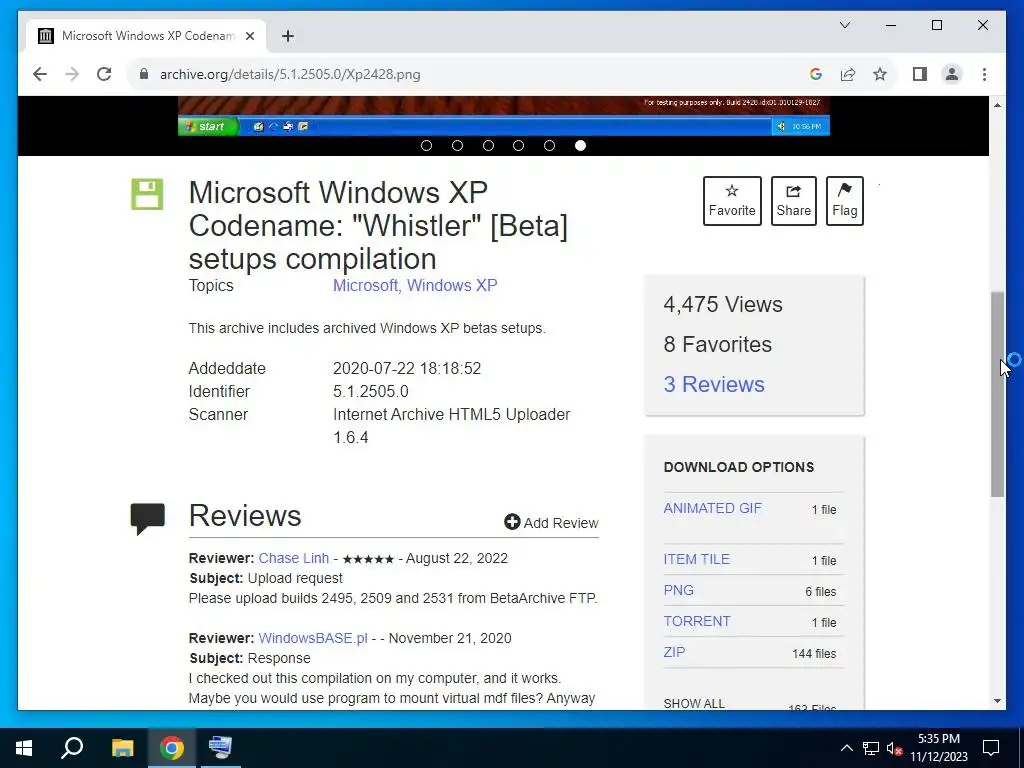Share this page via toolbar icon
This screenshot has width=1024, height=768.
pos(848,74)
